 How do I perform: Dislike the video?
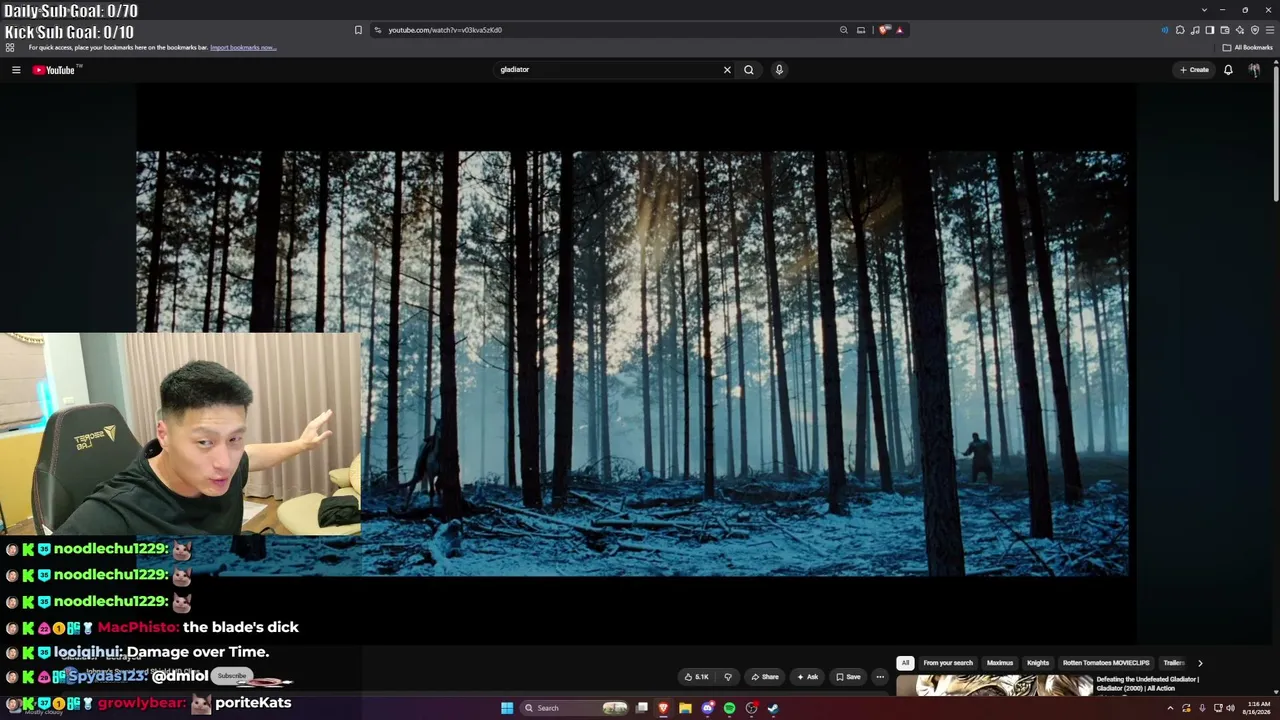click(x=728, y=677)
